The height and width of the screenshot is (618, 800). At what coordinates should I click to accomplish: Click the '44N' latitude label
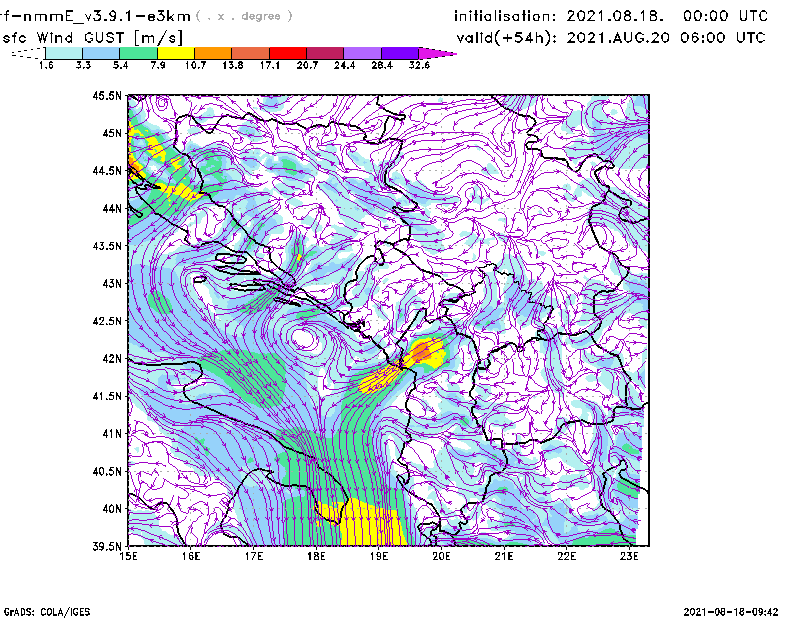pyautogui.click(x=112, y=208)
